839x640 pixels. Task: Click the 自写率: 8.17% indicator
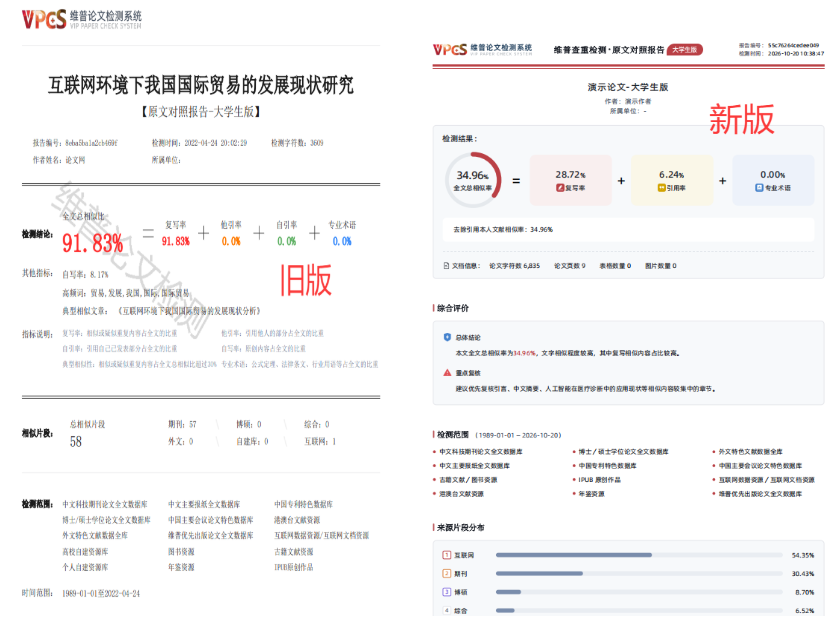tap(85, 275)
